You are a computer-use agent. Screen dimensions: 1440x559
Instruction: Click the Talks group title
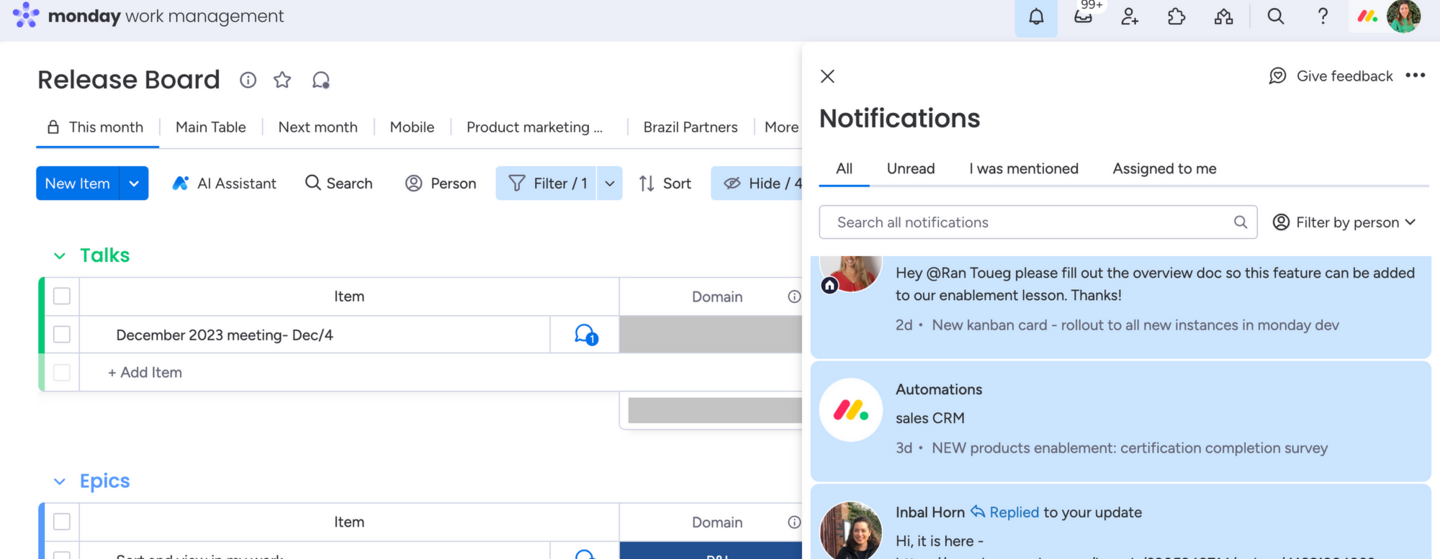point(105,255)
